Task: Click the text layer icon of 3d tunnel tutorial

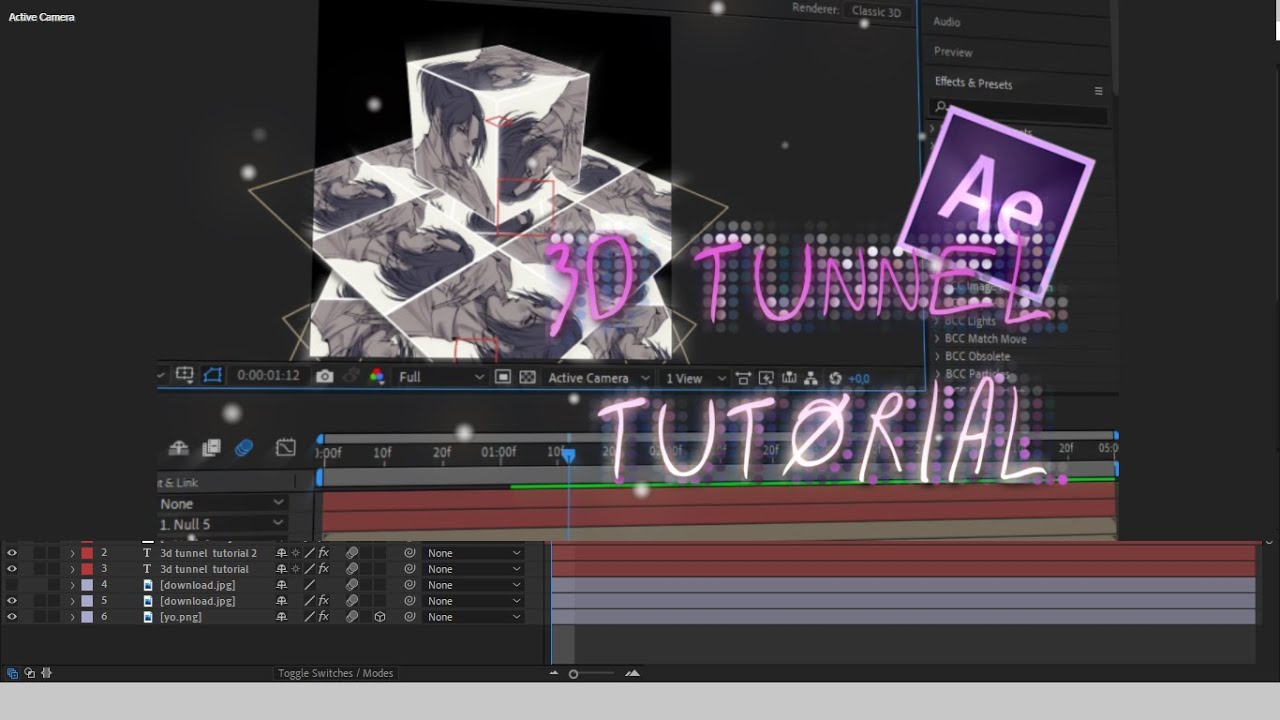Action: pyautogui.click(x=148, y=569)
